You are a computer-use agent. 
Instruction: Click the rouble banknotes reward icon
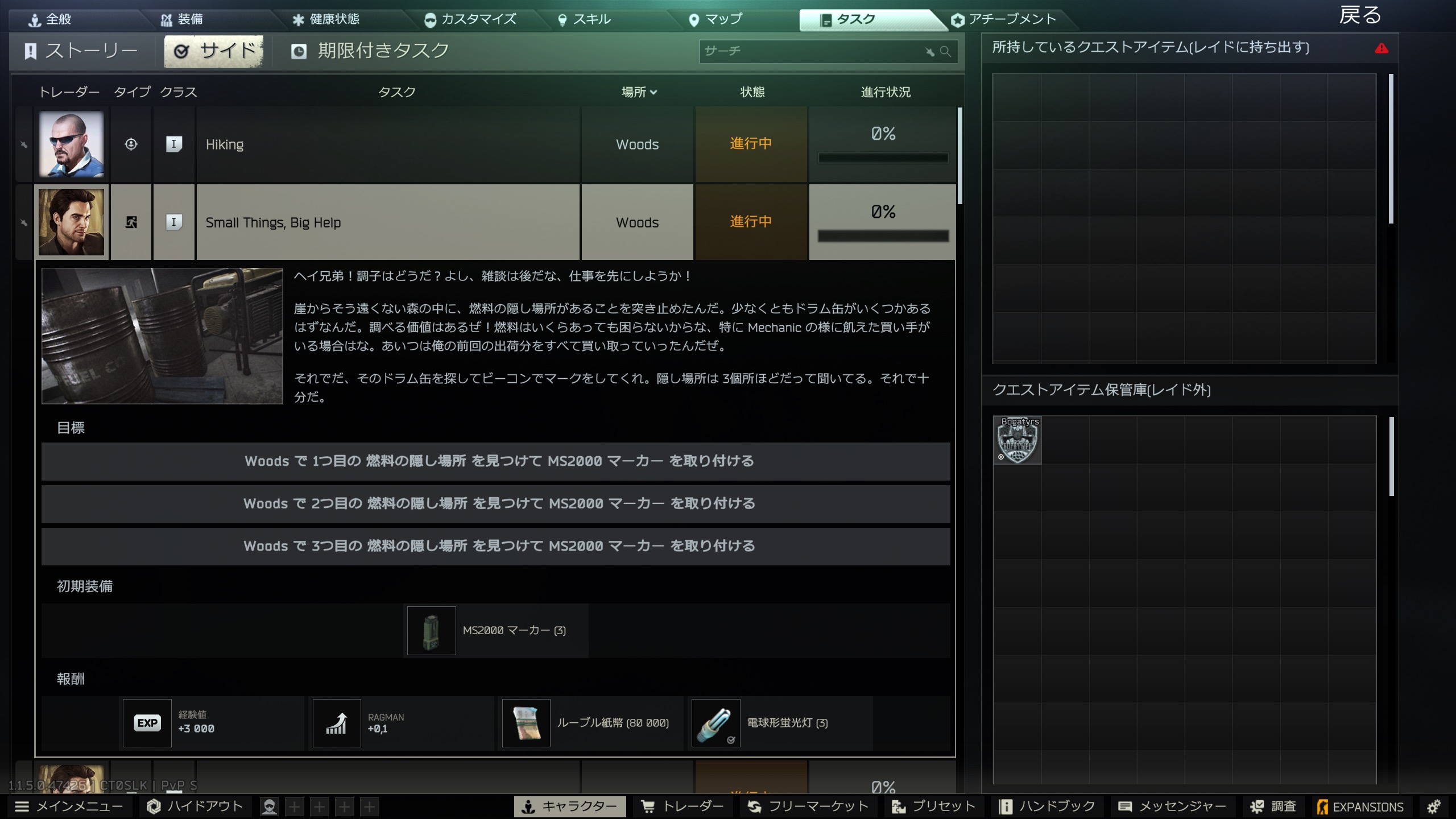(x=526, y=723)
